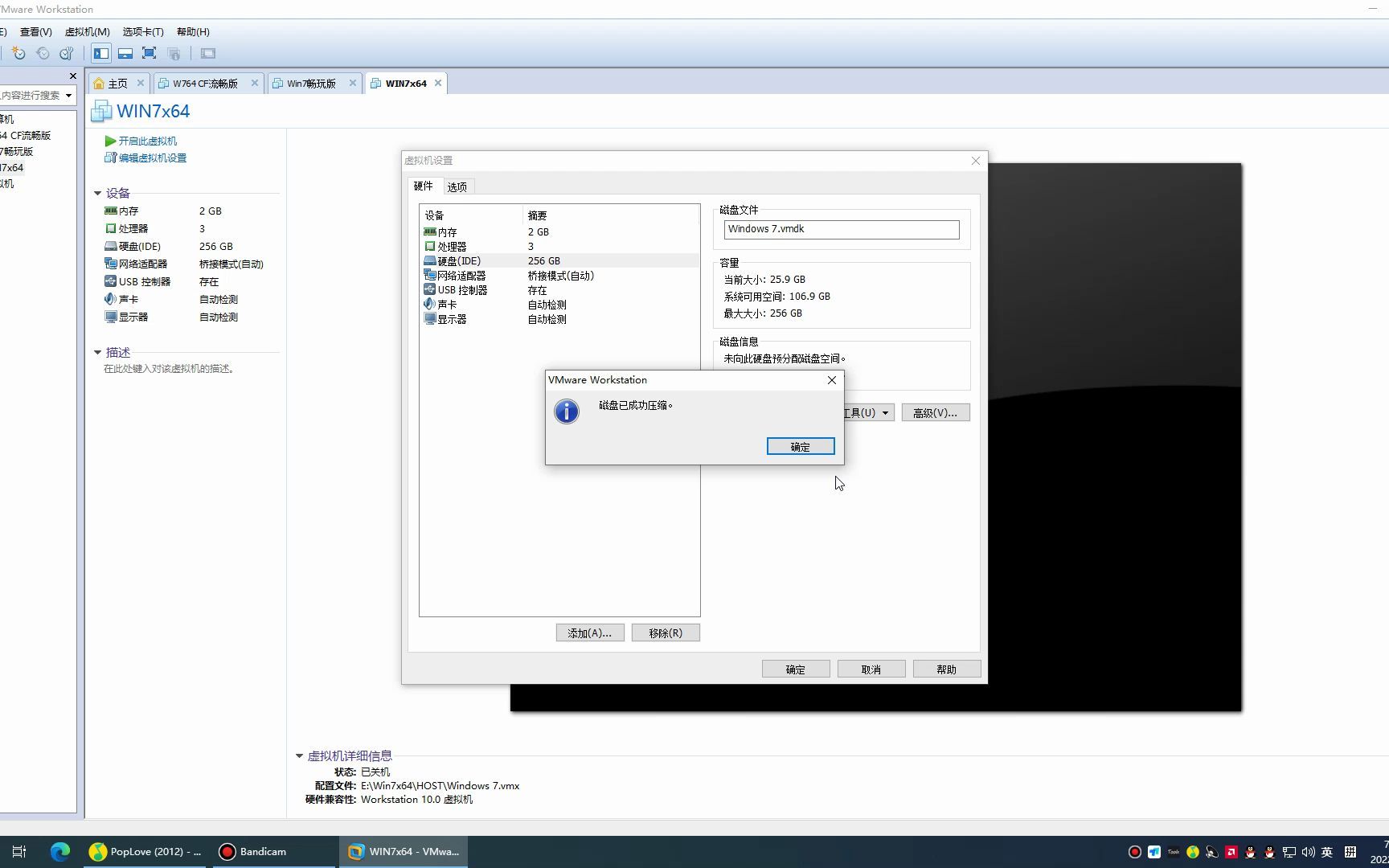Click the 开启此虚拟机 link
The height and width of the screenshot is (868, 1389).
148,141
